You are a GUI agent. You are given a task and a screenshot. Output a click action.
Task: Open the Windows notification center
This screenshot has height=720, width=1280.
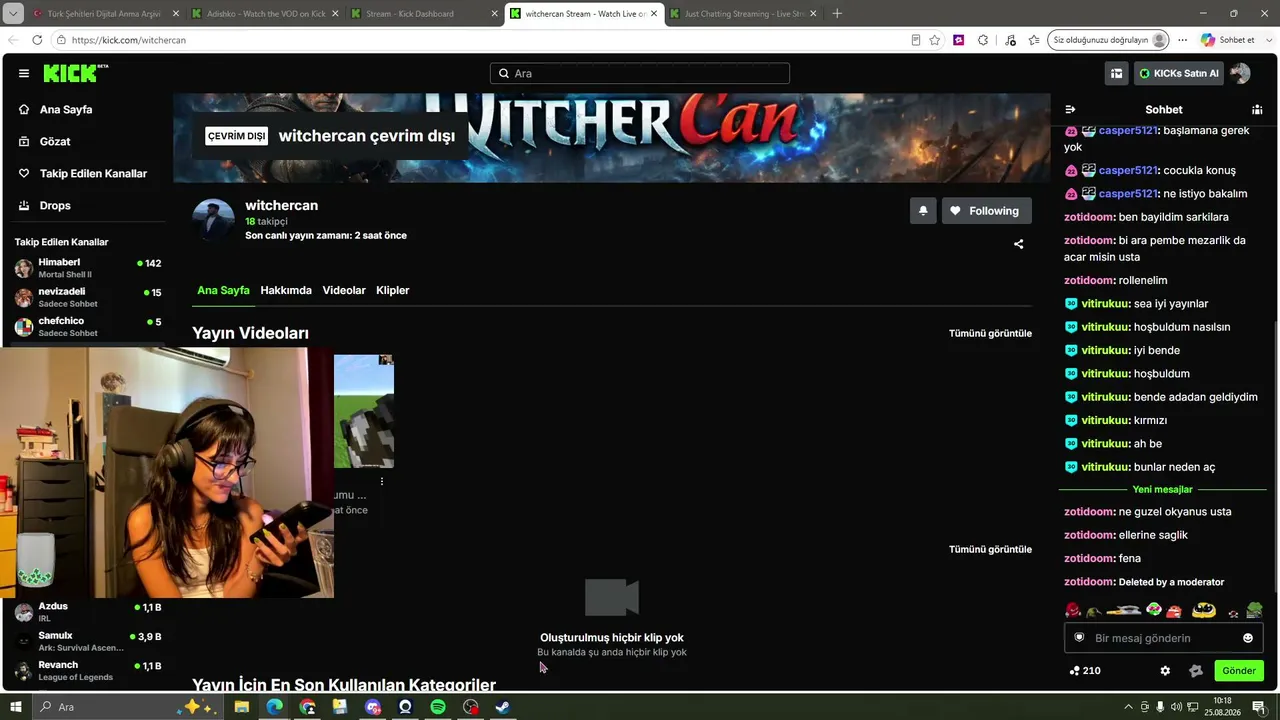[1259, 707]
